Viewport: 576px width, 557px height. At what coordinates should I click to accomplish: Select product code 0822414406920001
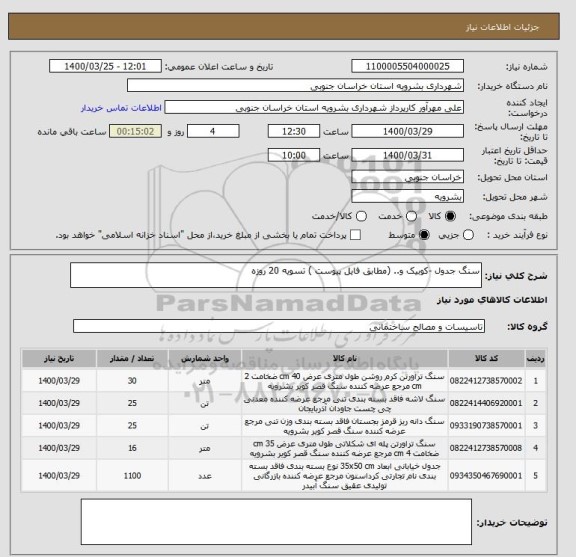486,403
